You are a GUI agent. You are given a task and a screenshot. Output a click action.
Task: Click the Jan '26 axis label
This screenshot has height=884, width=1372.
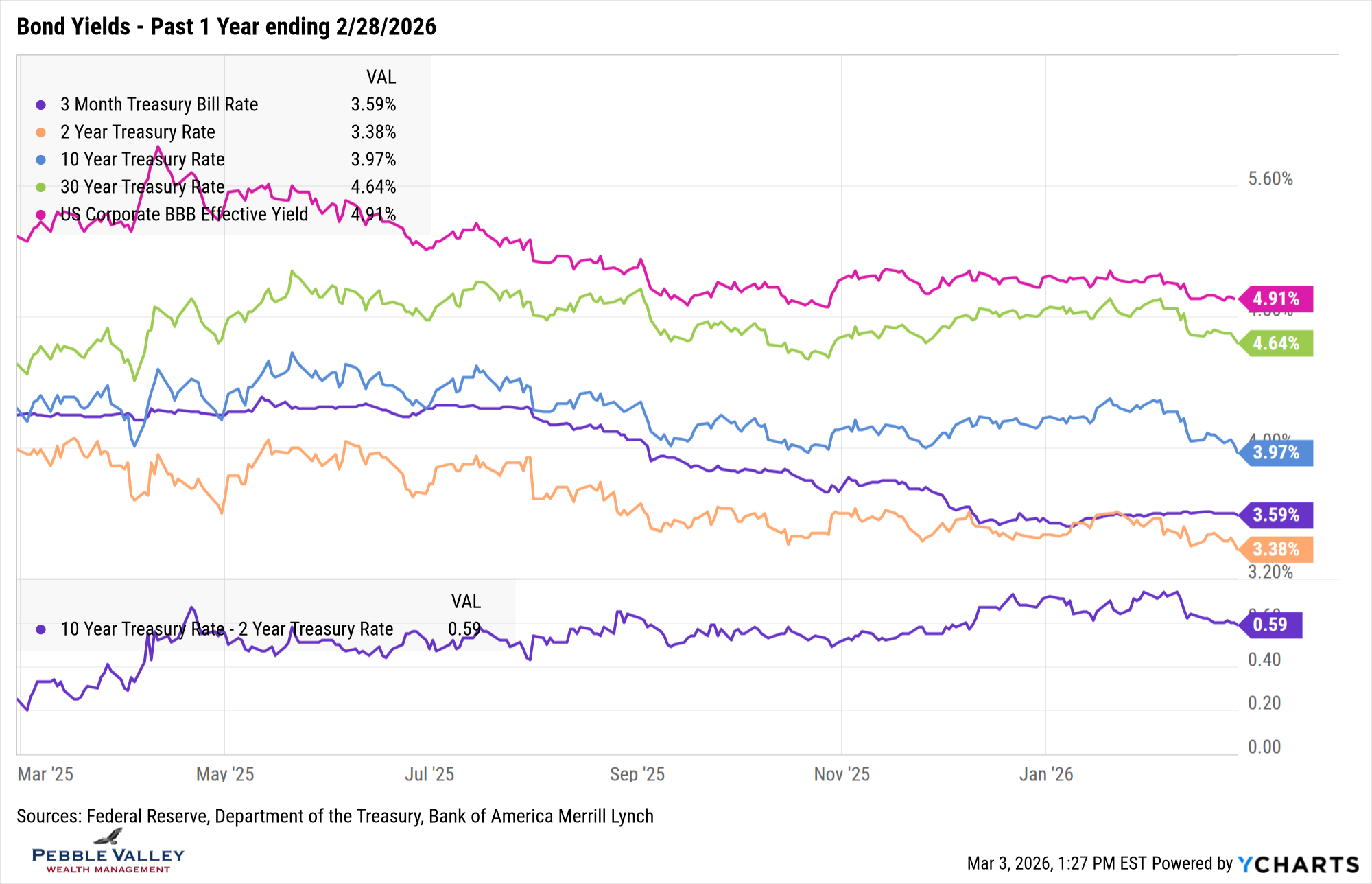pyautogui.click(x=1046, y=775)
